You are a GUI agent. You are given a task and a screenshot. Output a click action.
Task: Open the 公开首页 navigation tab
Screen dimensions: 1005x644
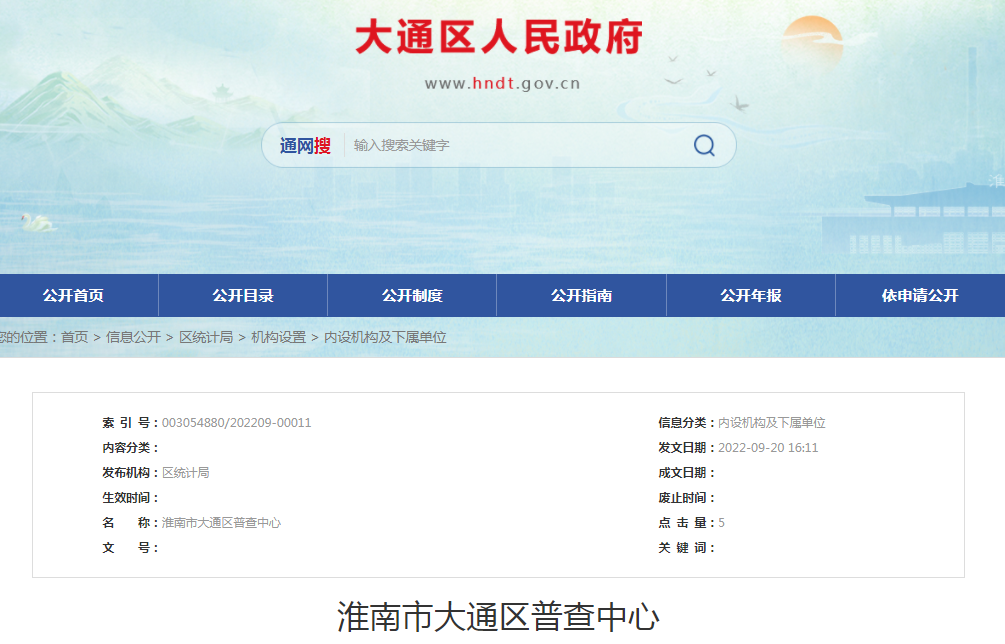(x=77, y=295)
